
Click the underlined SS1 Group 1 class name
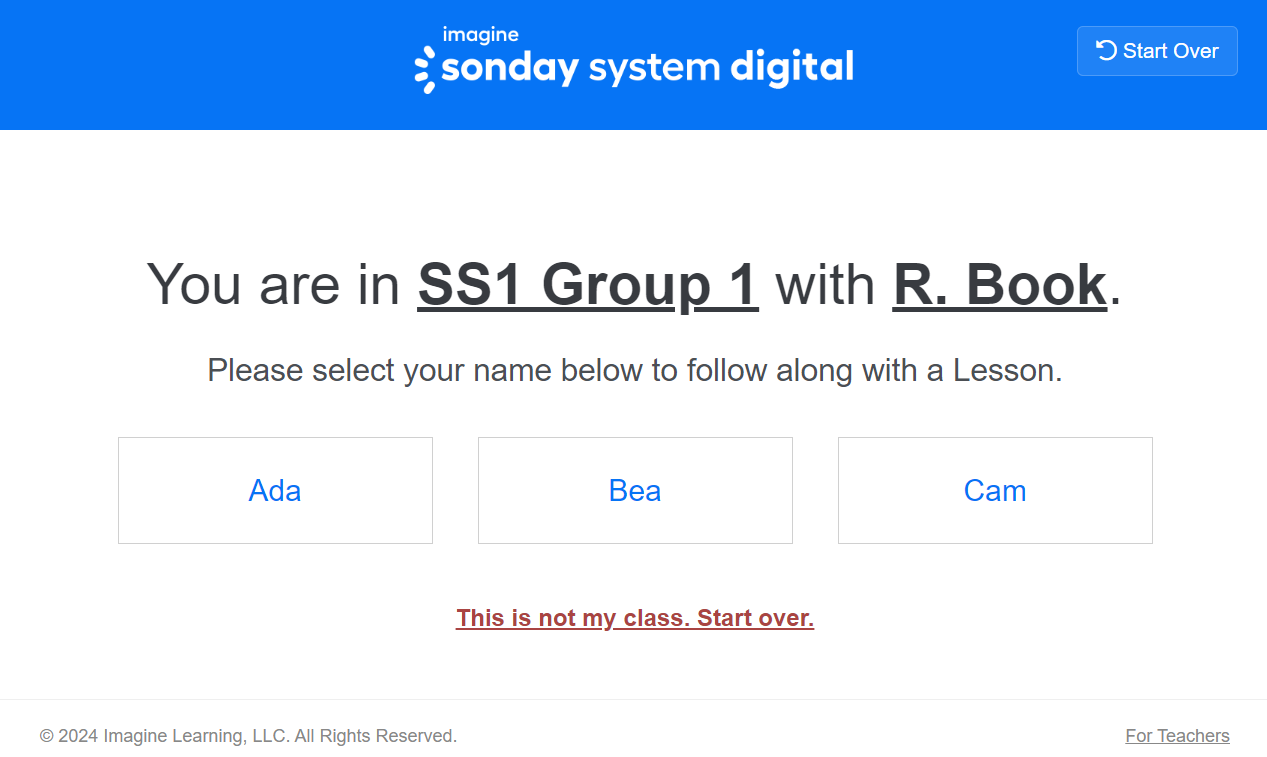pyautogui.click(x=587, y=285)
